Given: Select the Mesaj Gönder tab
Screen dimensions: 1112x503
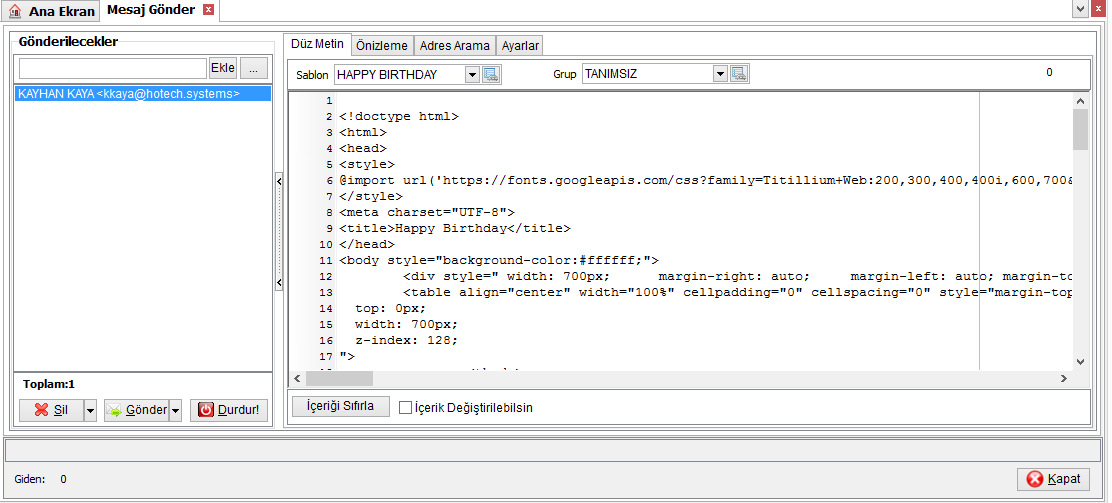Looking at the screenshot, I should (160, 11).
